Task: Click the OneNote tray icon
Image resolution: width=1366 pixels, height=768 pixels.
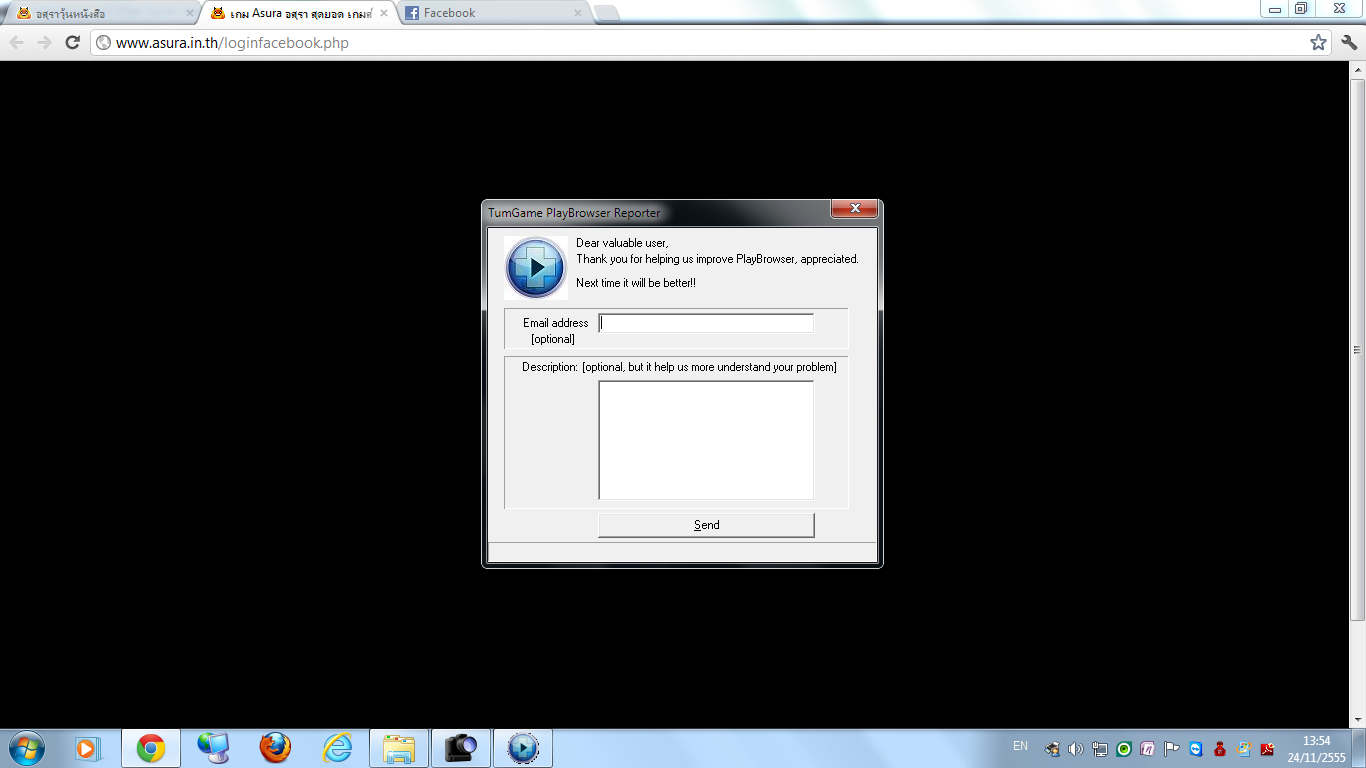Action: pyautogui.click(x=1148, y=748)
